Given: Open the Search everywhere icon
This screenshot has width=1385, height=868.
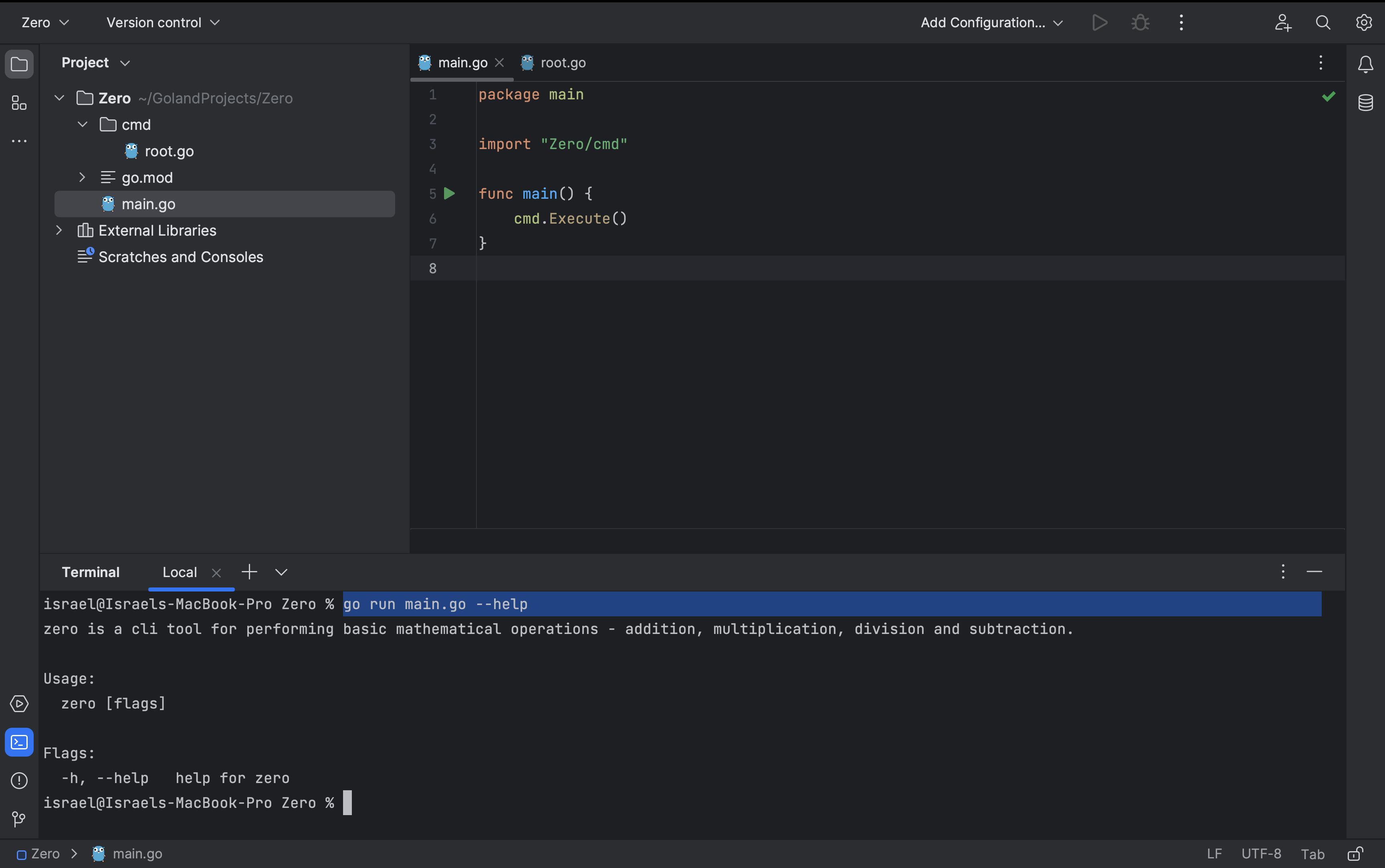Looking at the screenshot, I should (x=1322, y=23).
